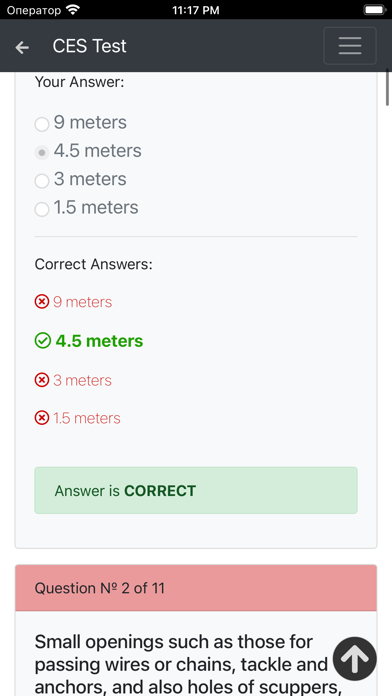Tap the back arrow in the header
This screenshot has width=392, height=696.
22,47
